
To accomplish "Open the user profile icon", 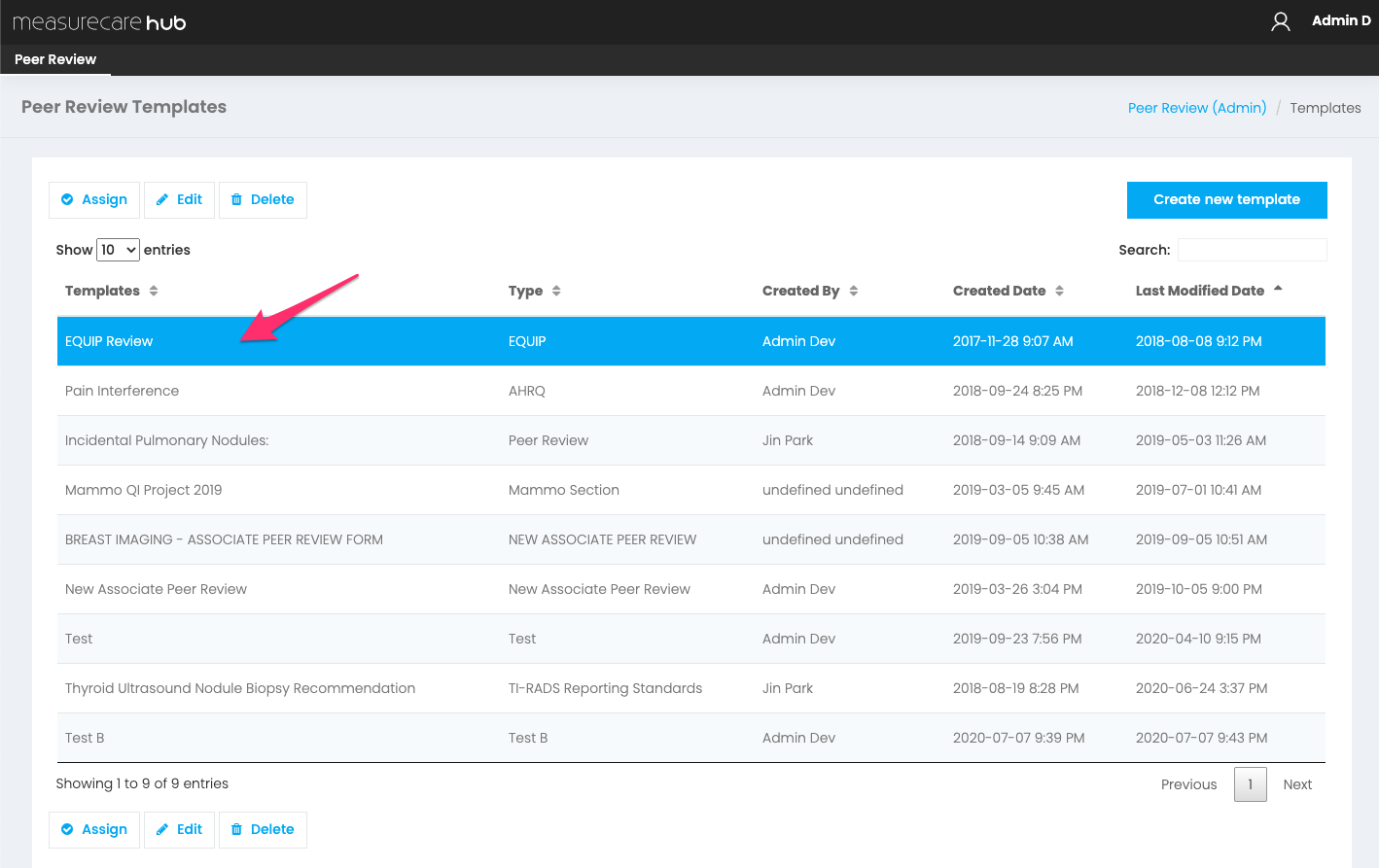I will click(1281, 21).
